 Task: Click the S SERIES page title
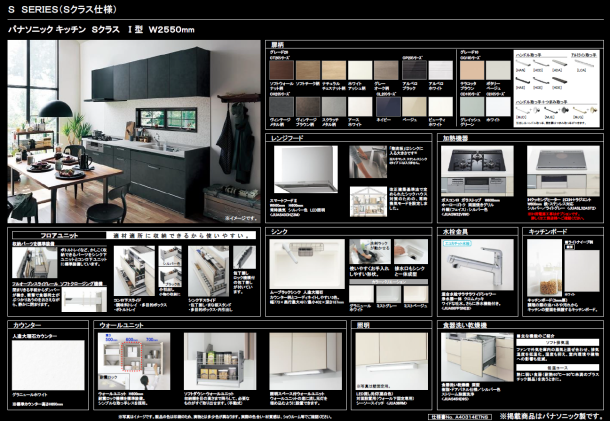click(62, 9)
